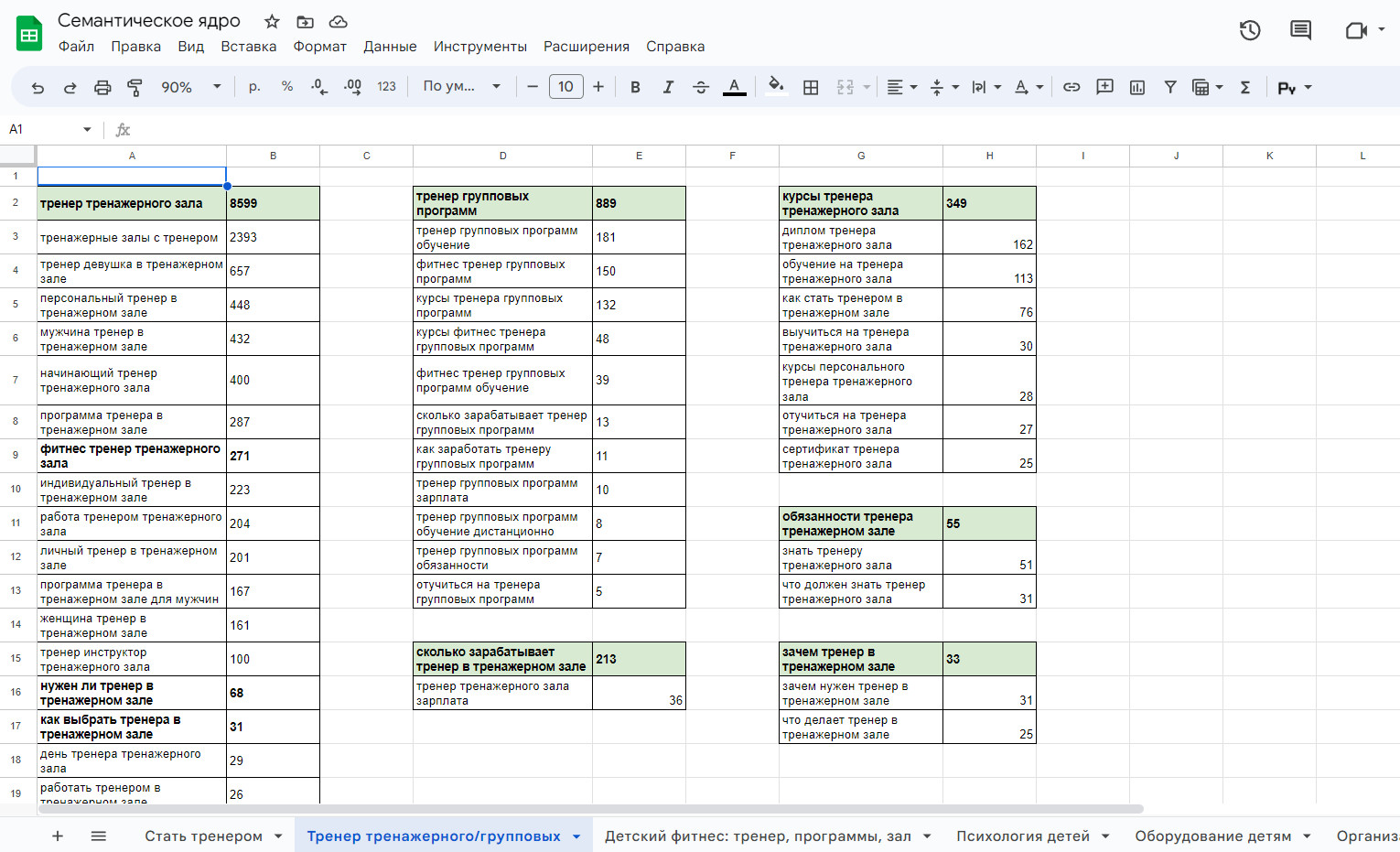Toggle strikethrough formatting
1400x852 pixels.
[701, 87]
